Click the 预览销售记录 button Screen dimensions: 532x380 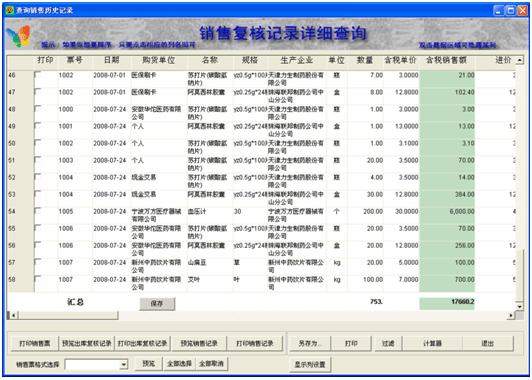click(x=199, y=343)
